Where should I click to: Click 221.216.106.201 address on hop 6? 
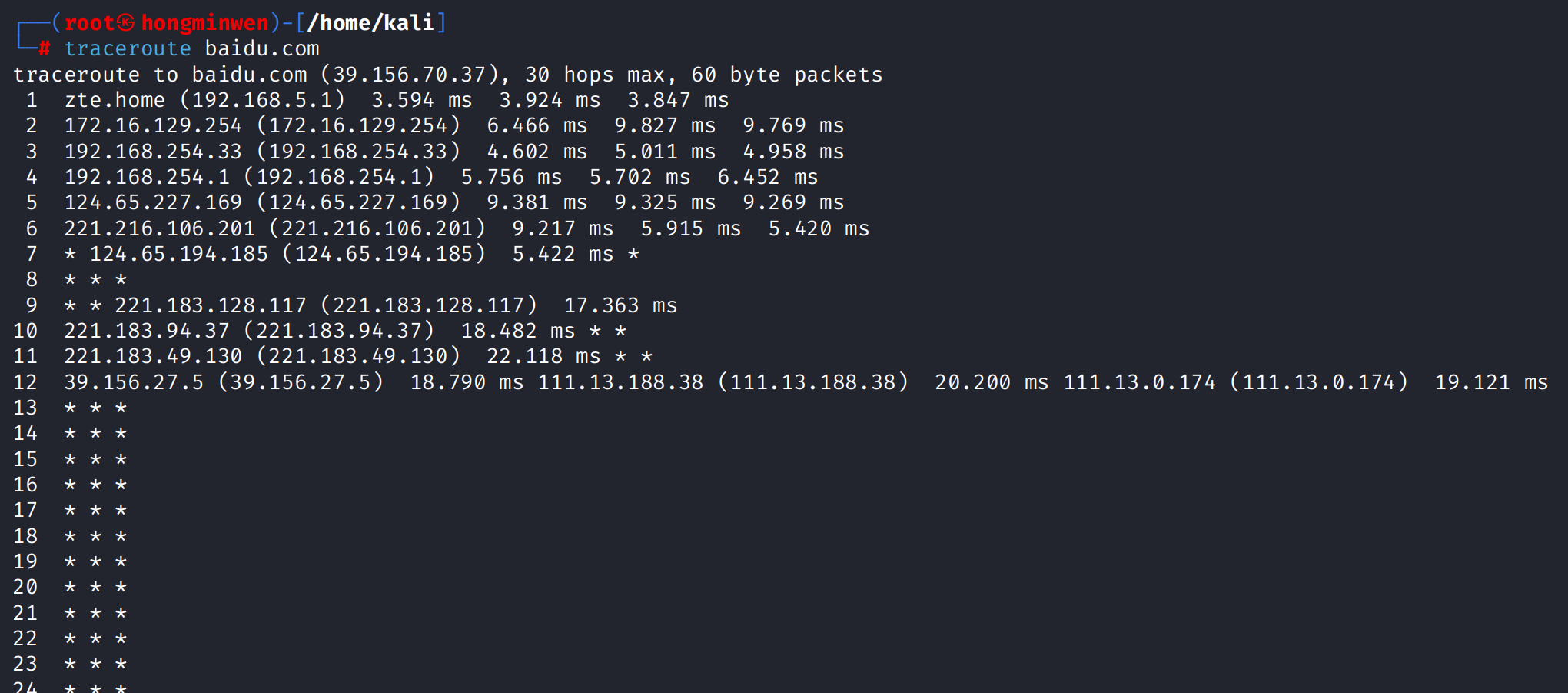[x=159, y=228]
